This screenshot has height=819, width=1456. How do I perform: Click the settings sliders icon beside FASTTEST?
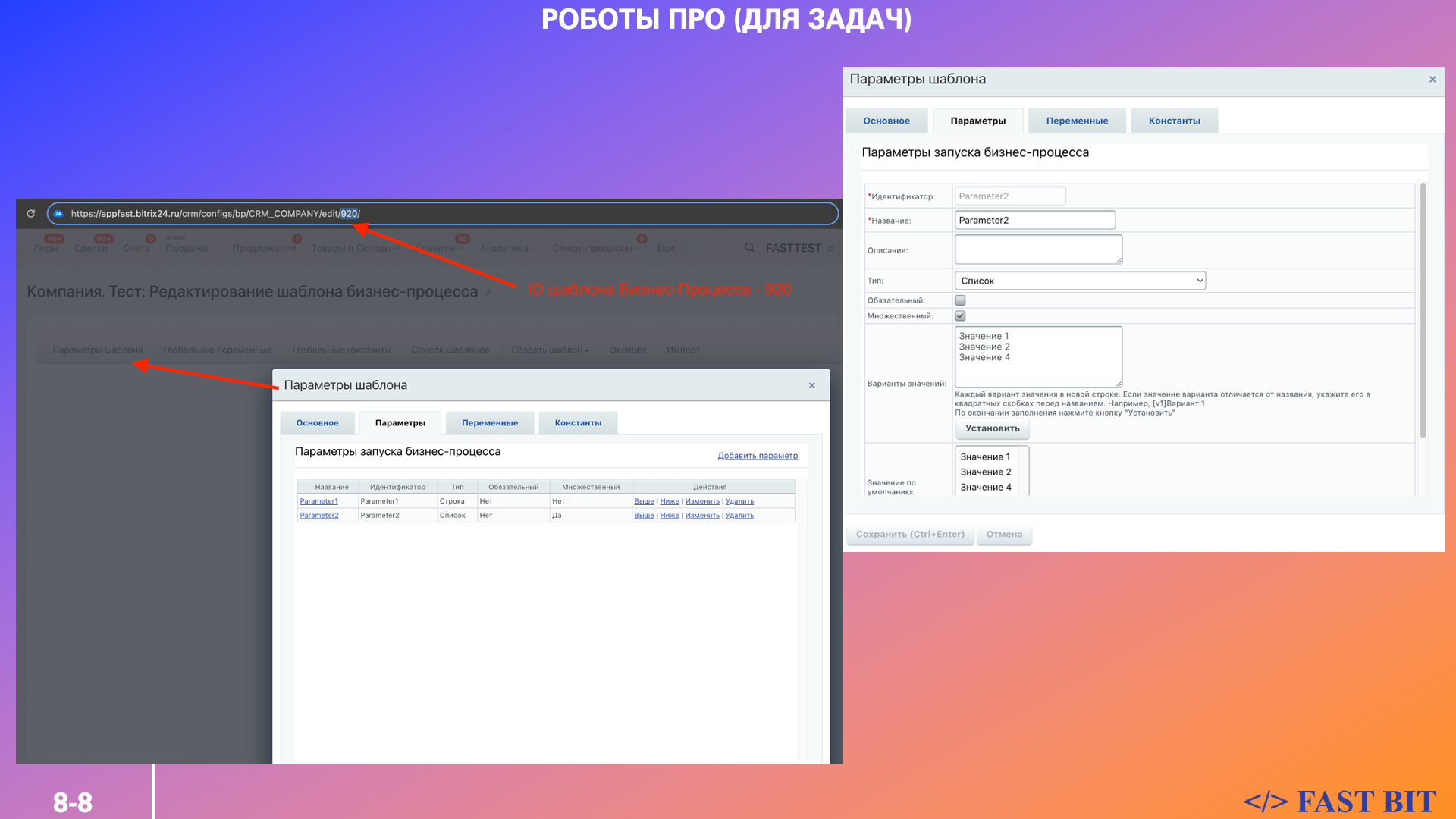click(830, 249)
